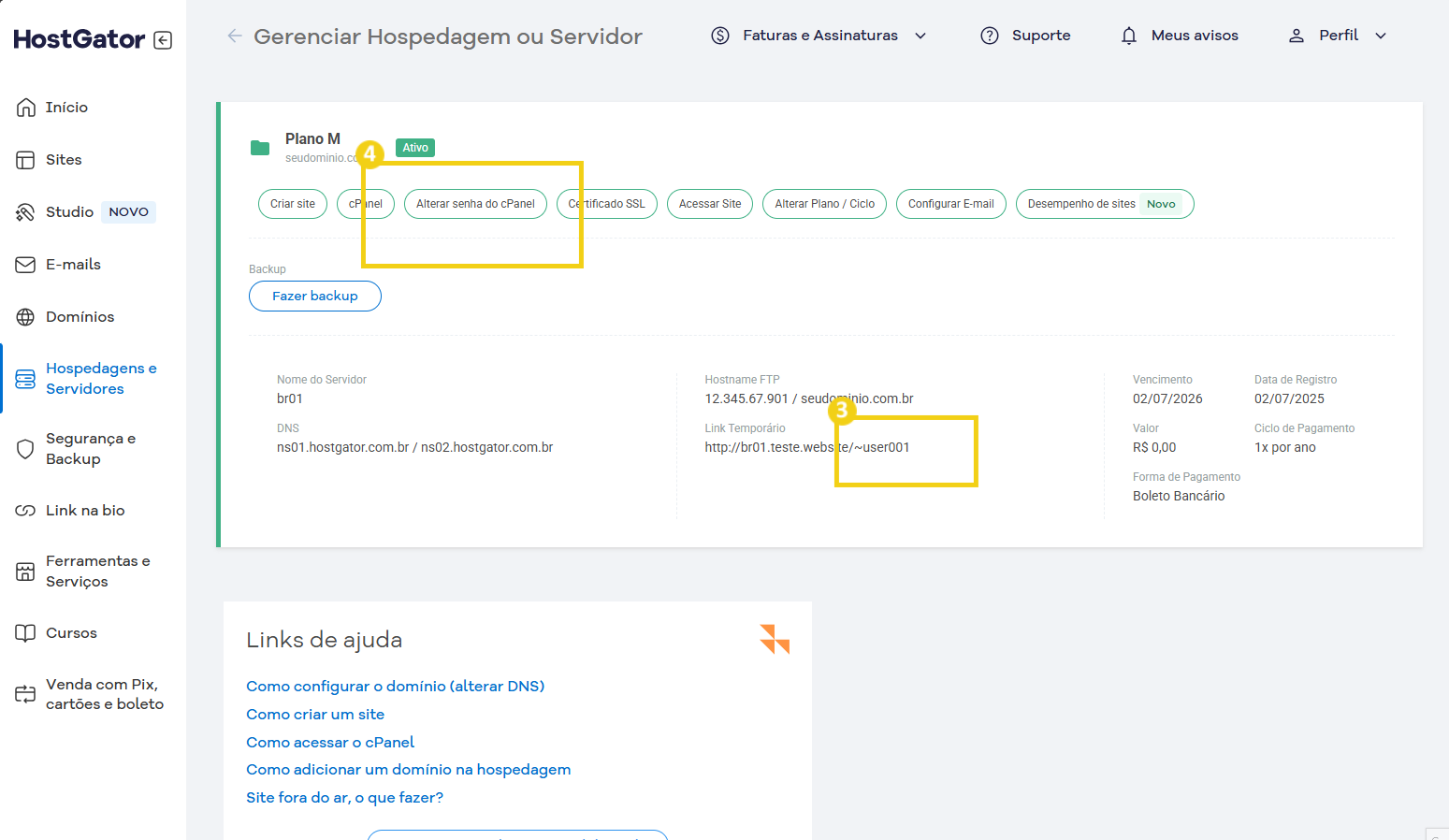
Task: Click the Criar site button
Action: pyautogui.click(x=293, y=204)
